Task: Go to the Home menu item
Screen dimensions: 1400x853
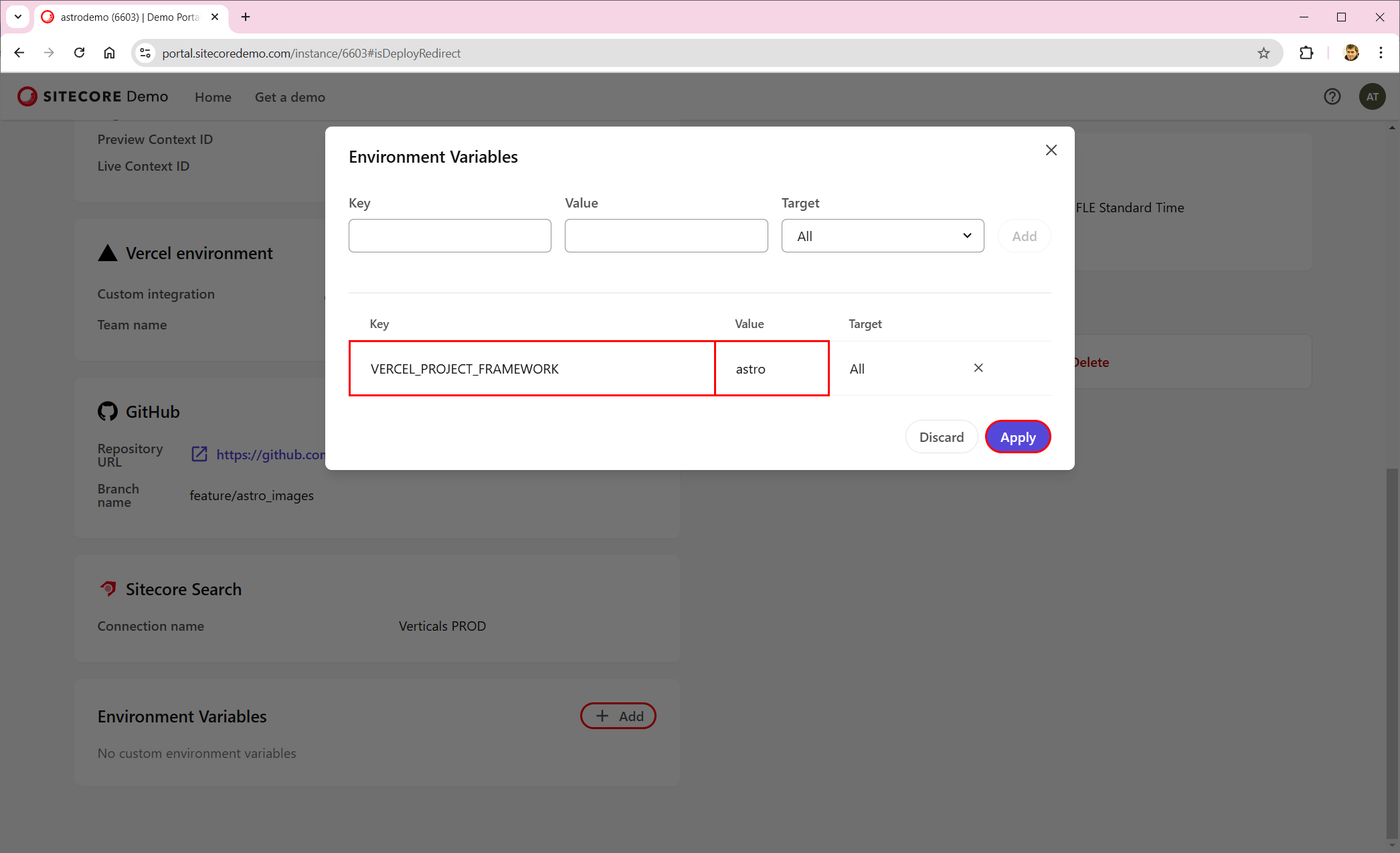Action: click(213, 97)
